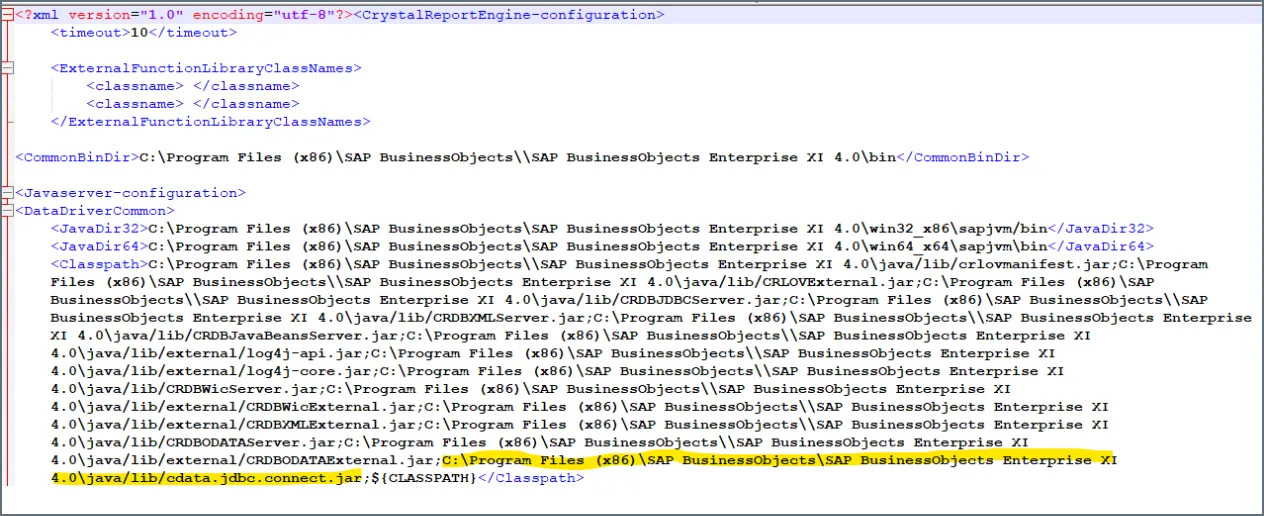Click the opening ExternalFunctionLibraryClassNames tag
1264x516 pixels.
pos(206,68)
